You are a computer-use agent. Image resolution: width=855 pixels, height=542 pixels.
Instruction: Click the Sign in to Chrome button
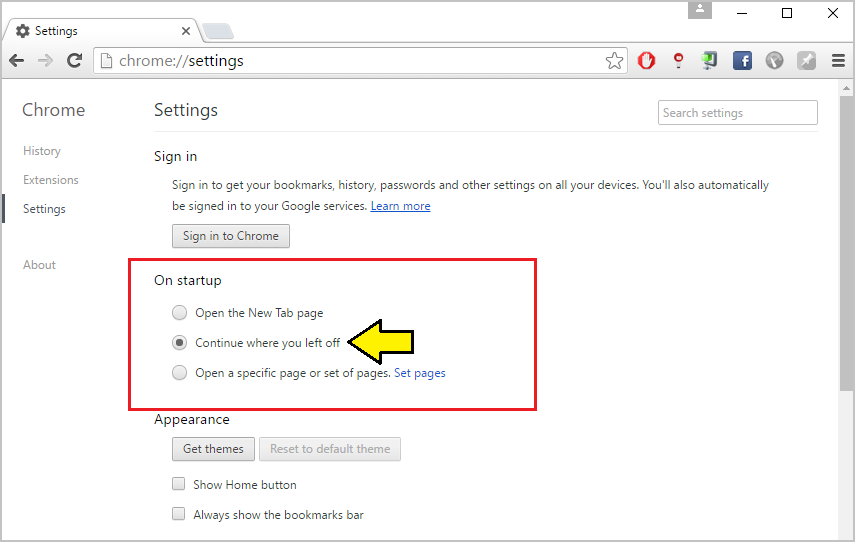231,236
